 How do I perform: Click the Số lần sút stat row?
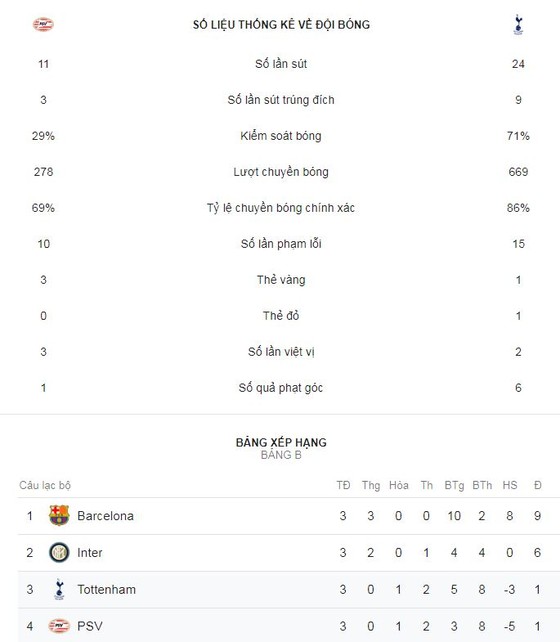click(280, 64)
